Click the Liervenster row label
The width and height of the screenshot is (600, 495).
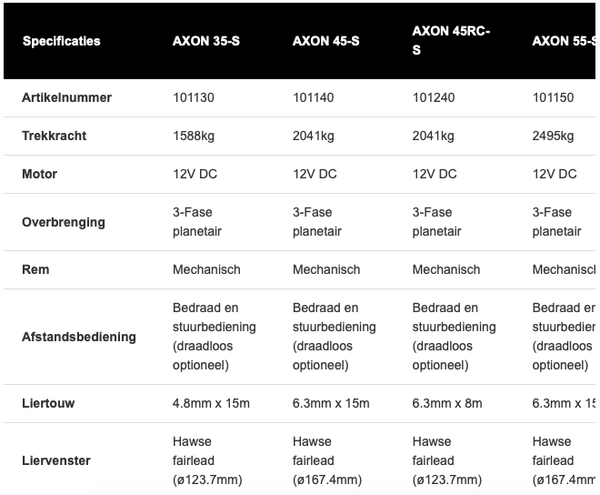(x=56, y=461)
